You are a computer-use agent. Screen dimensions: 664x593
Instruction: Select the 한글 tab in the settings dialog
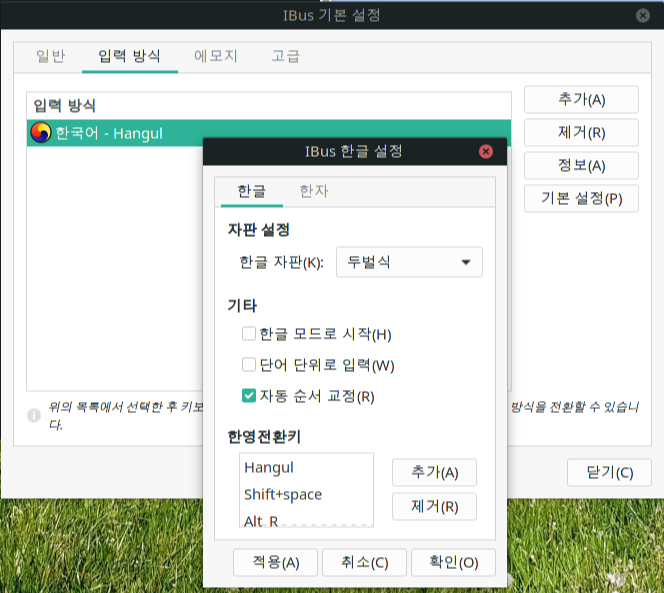pyautogui.click(x=252, y=191)
